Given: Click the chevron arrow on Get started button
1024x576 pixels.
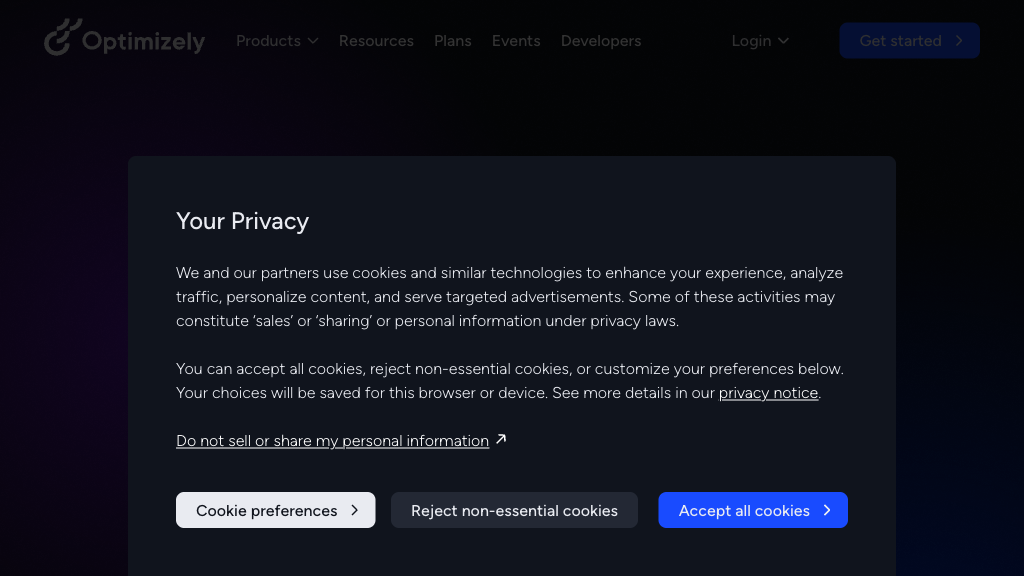Looking at the screenshot, I should [x=961, y=40].
